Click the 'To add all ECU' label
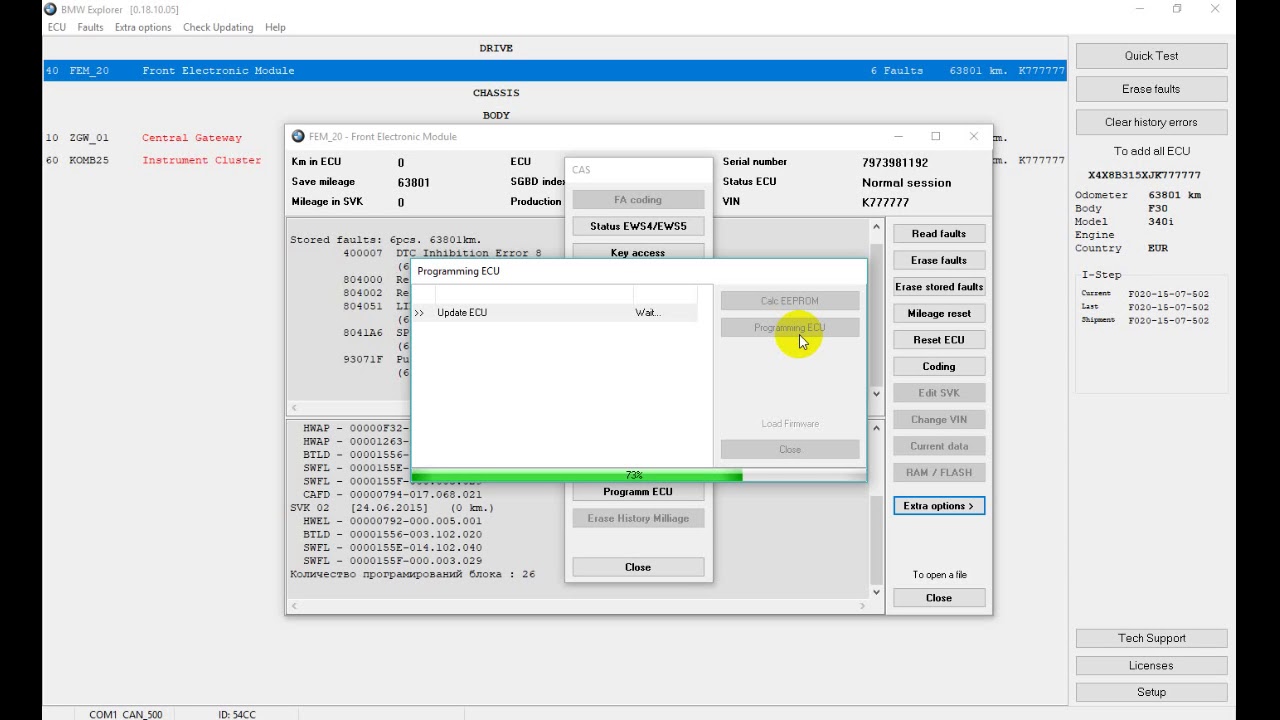Viewport: 1280px width, 720px height. 1152,151
